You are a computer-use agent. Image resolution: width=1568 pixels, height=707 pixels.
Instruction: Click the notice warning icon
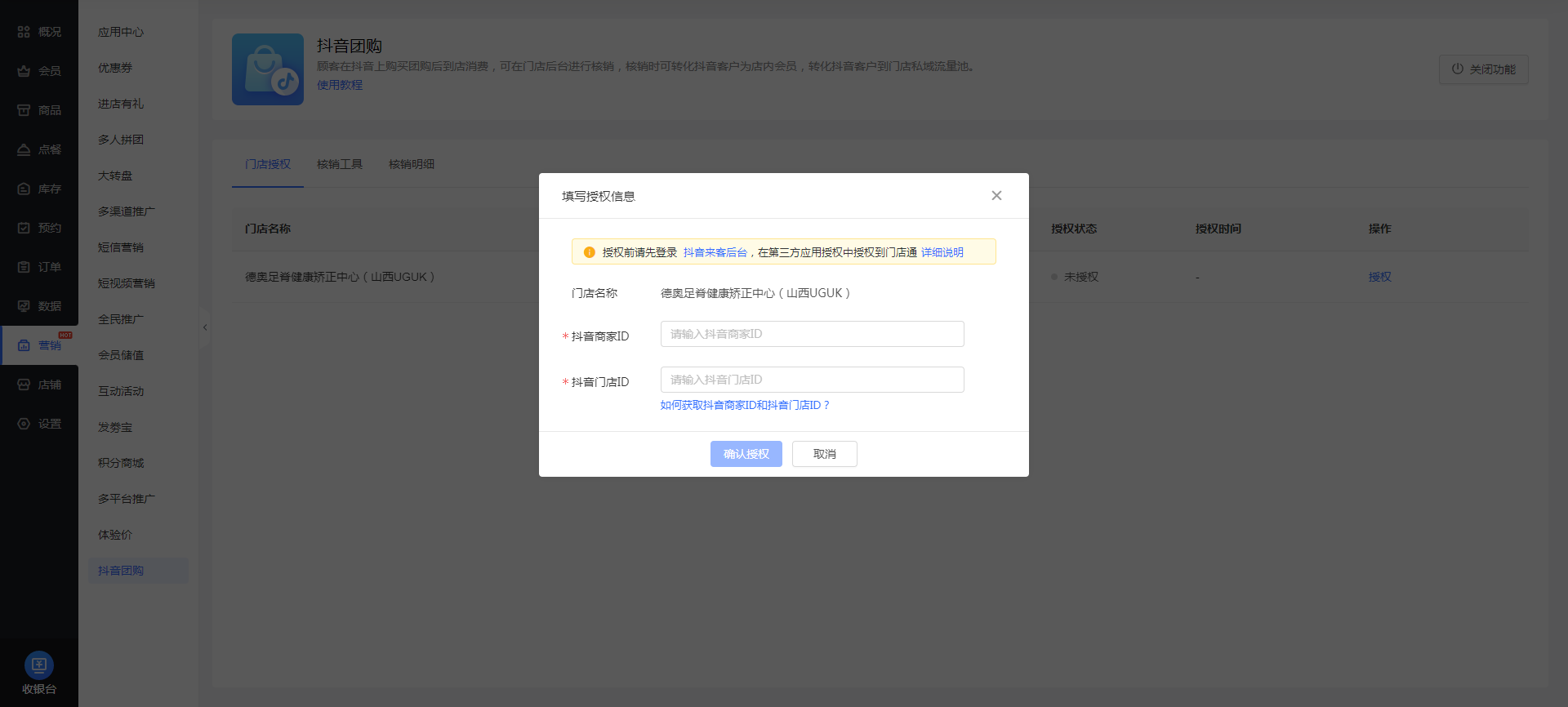pyautogui.click(x=590, y=252)
